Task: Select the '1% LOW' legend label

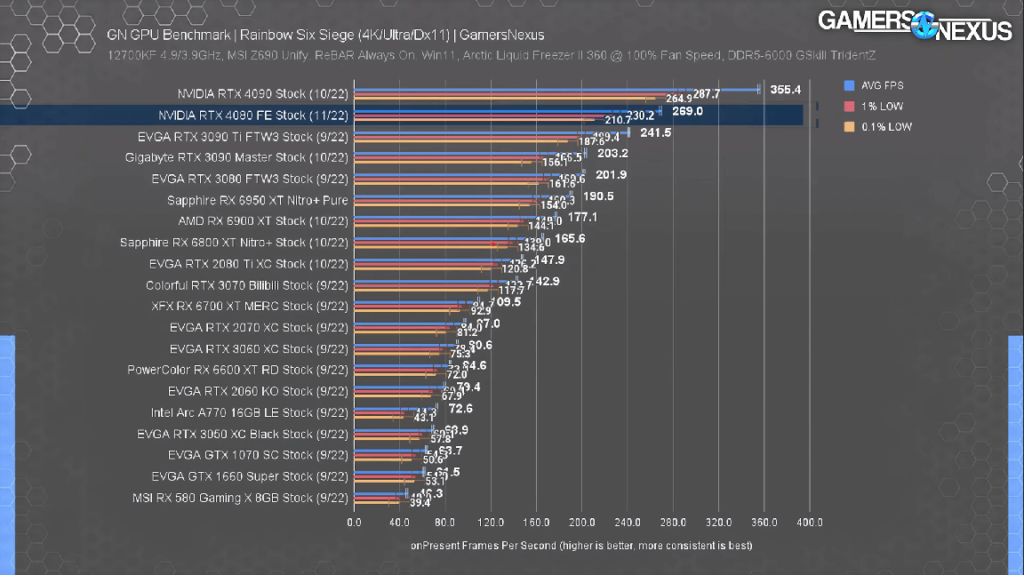Action: pos(882,107)
